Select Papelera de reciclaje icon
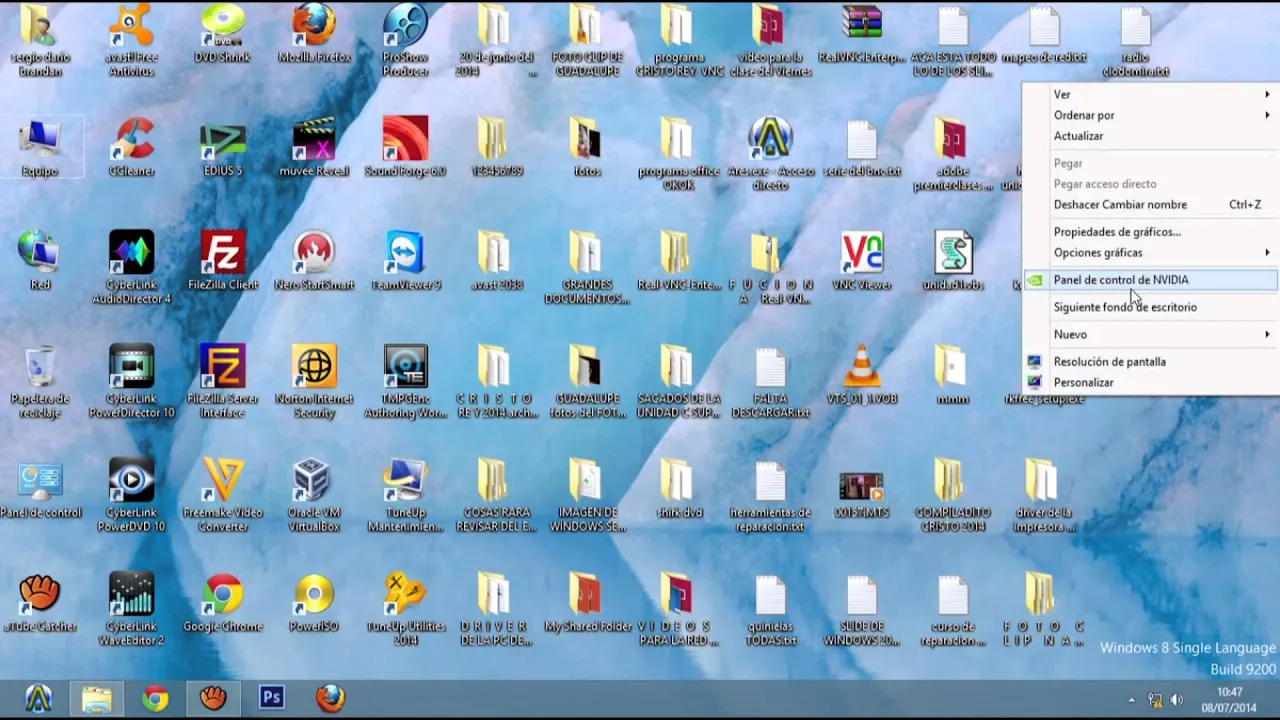This screenshot has height=720, width=1280. point(40,381)
